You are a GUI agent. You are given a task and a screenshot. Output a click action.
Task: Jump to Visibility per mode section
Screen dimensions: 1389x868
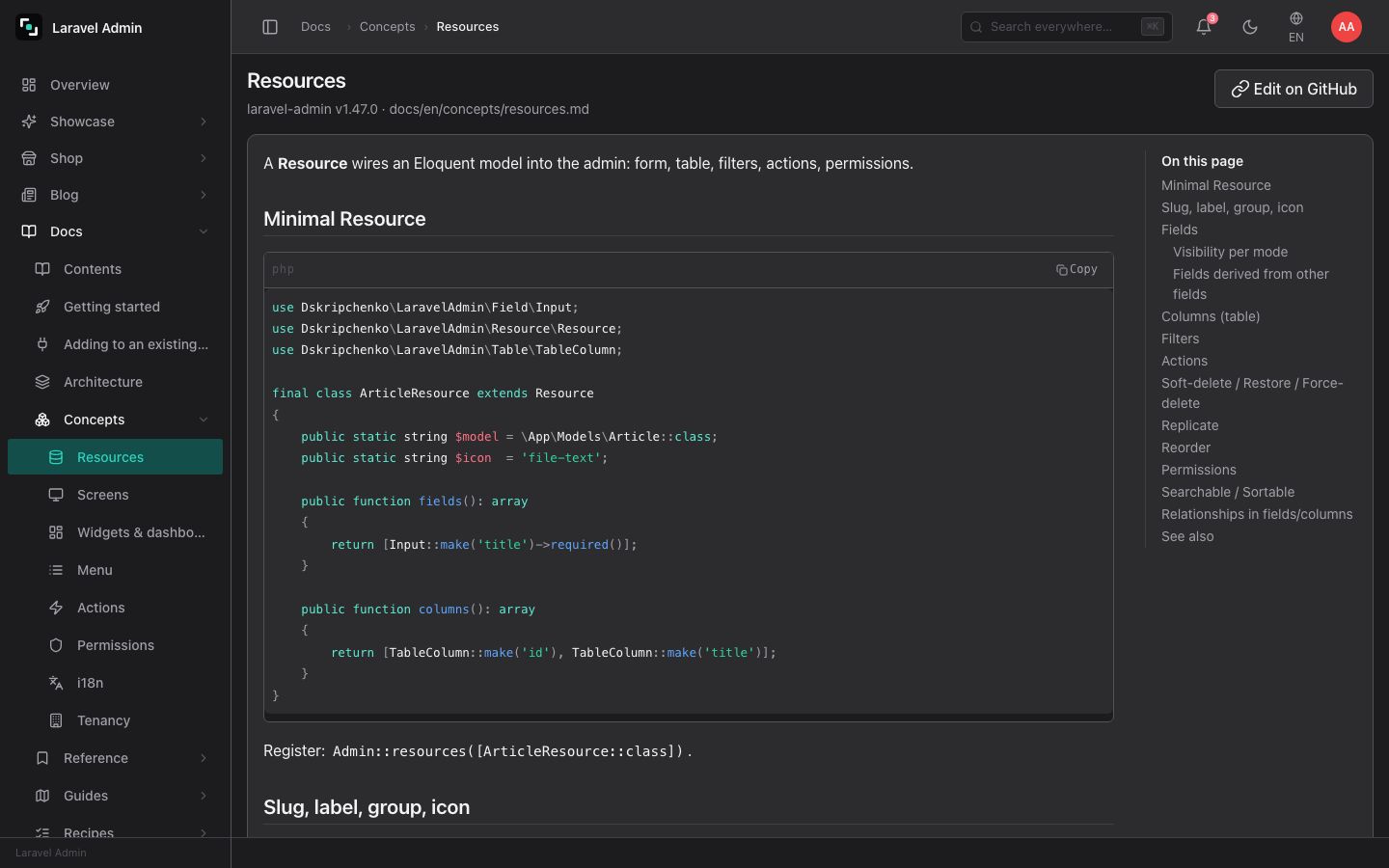(1230, 252)
